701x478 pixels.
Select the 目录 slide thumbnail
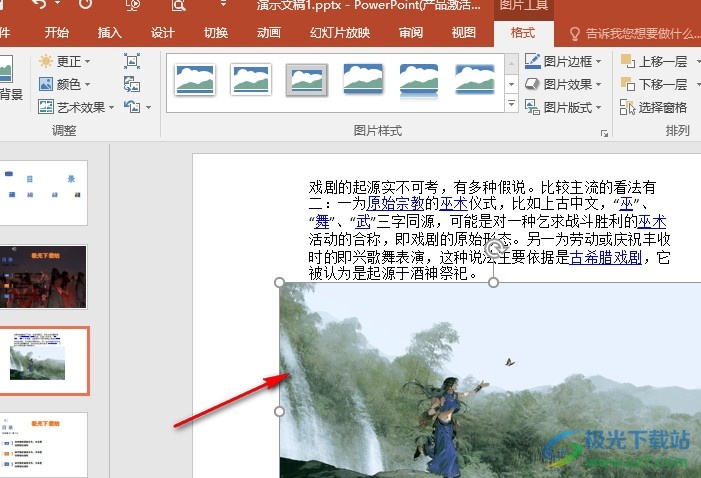43,193
